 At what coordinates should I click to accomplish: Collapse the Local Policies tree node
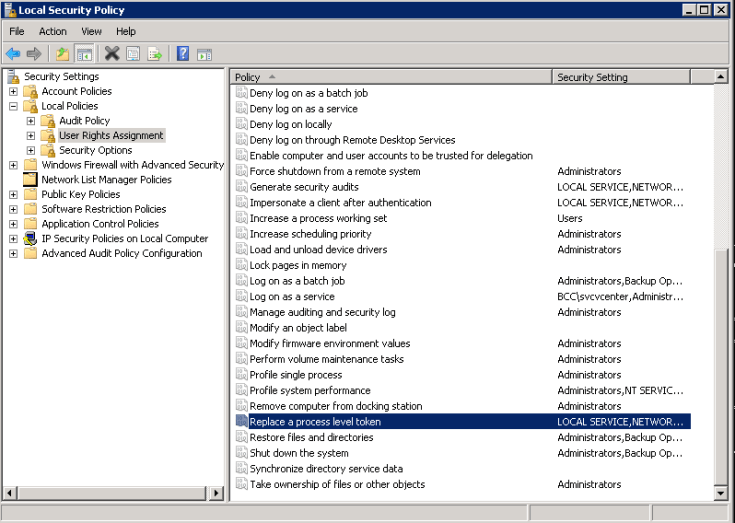(13, 106)
